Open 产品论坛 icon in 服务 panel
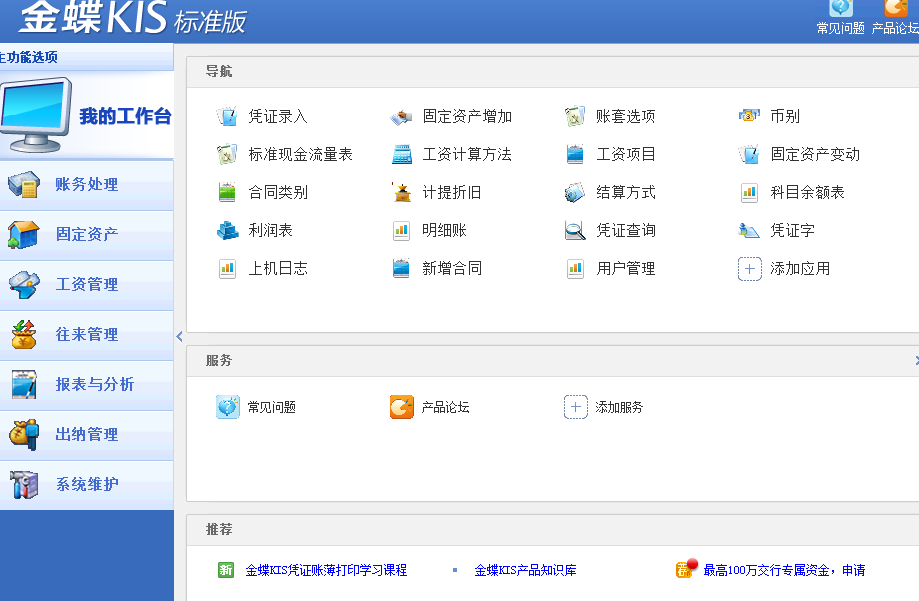919x601 pixels. [x=401, y=407]
